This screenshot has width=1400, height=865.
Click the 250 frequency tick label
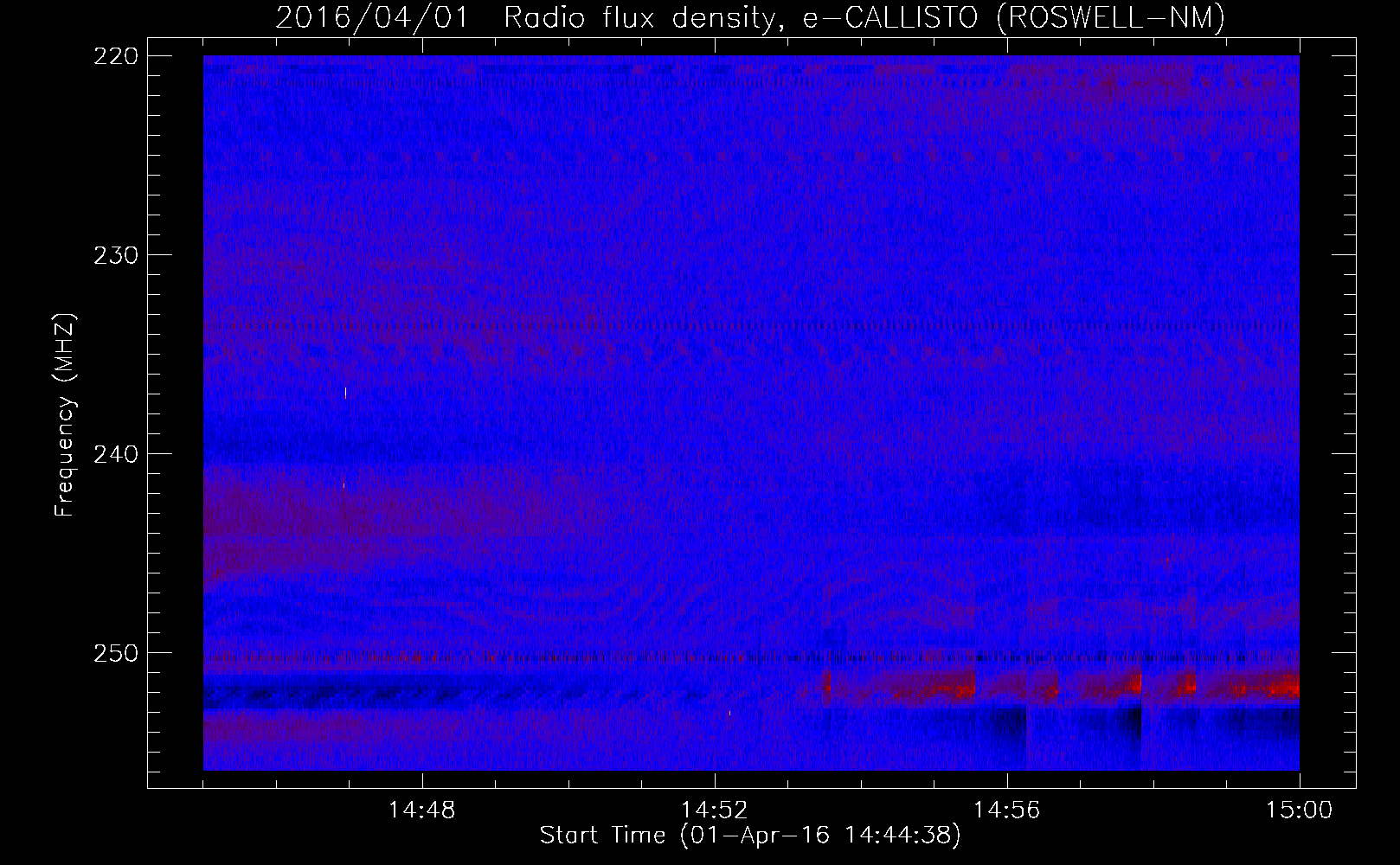click(115, 652)
